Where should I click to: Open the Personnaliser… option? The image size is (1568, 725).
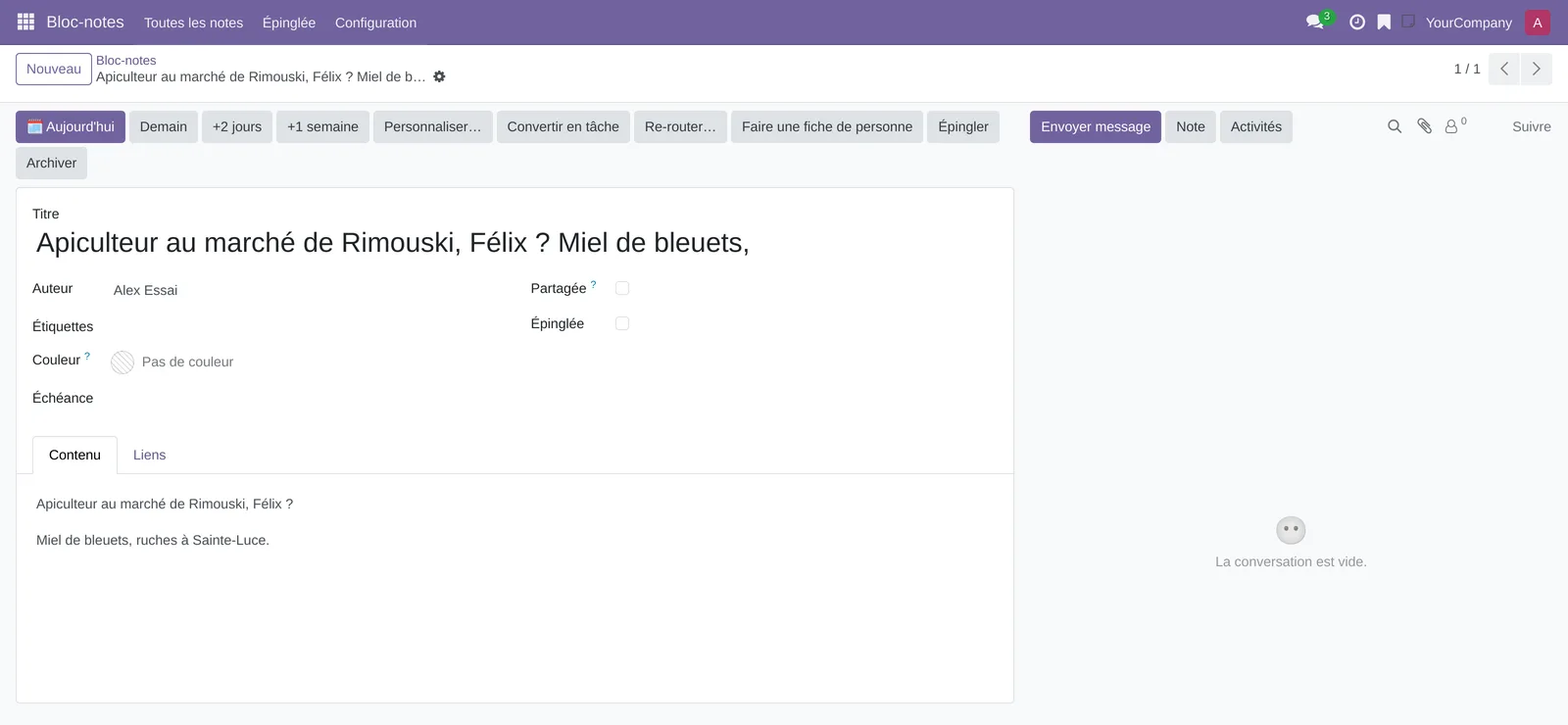(x=432, y=126)
